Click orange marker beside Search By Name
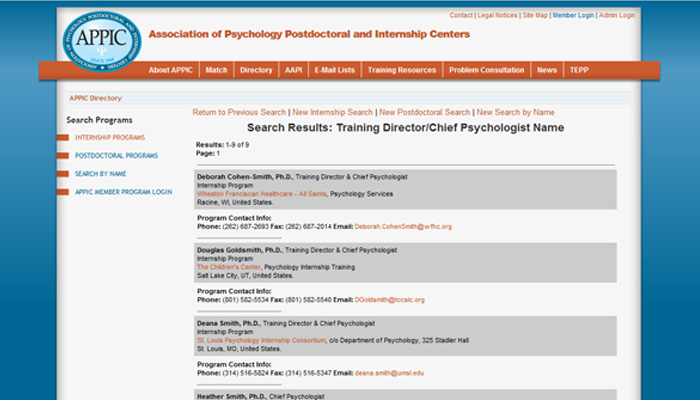The image size is (700, 400). click(x=63, y=174)
